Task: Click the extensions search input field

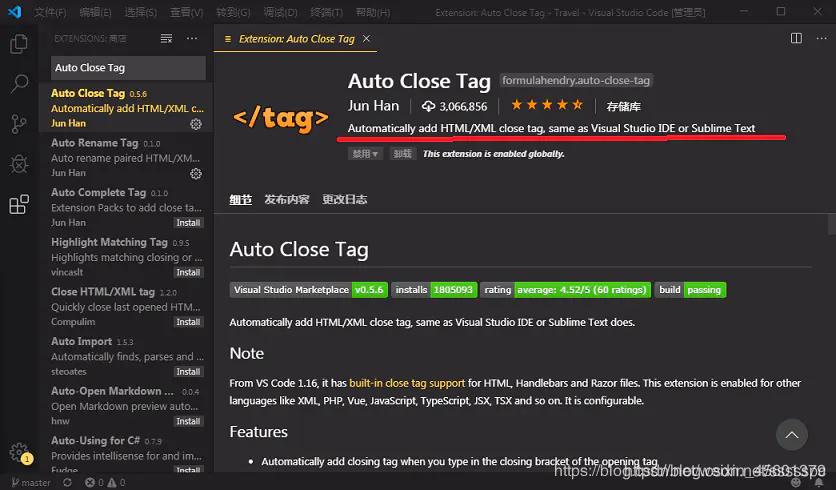Action: coord(128,68)
